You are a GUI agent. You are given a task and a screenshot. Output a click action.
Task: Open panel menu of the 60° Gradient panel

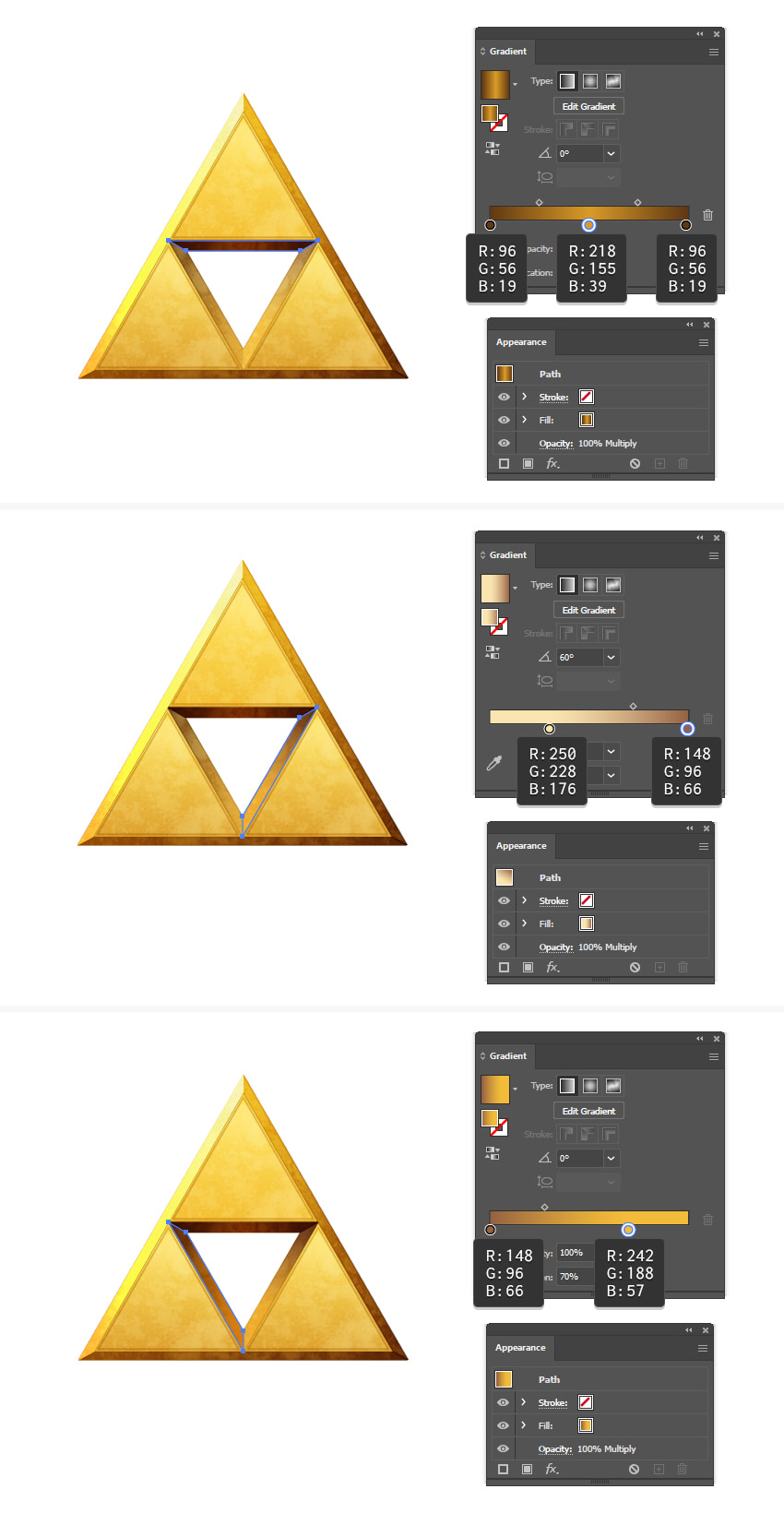[713, 555]
